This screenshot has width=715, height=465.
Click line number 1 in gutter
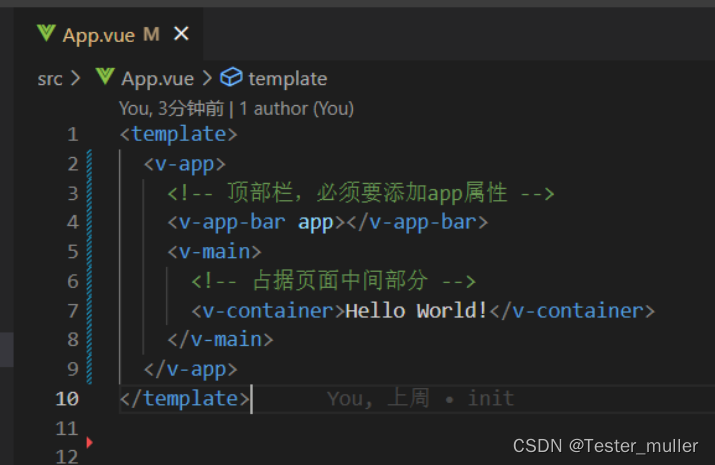click(73, 134)
